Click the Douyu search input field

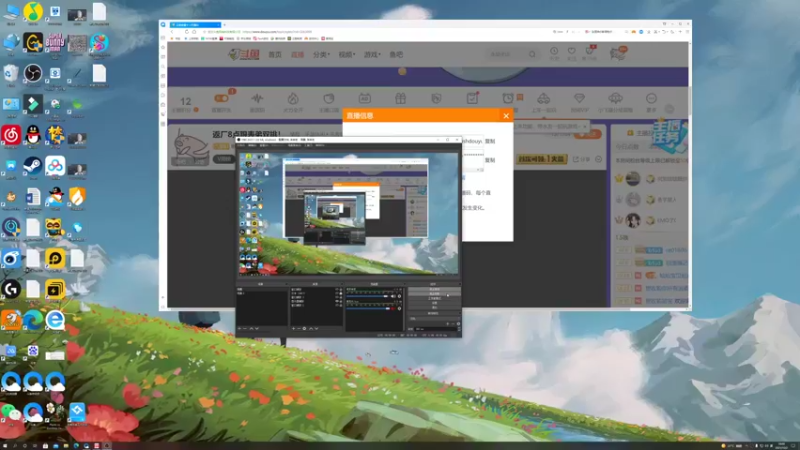point(506,54)
